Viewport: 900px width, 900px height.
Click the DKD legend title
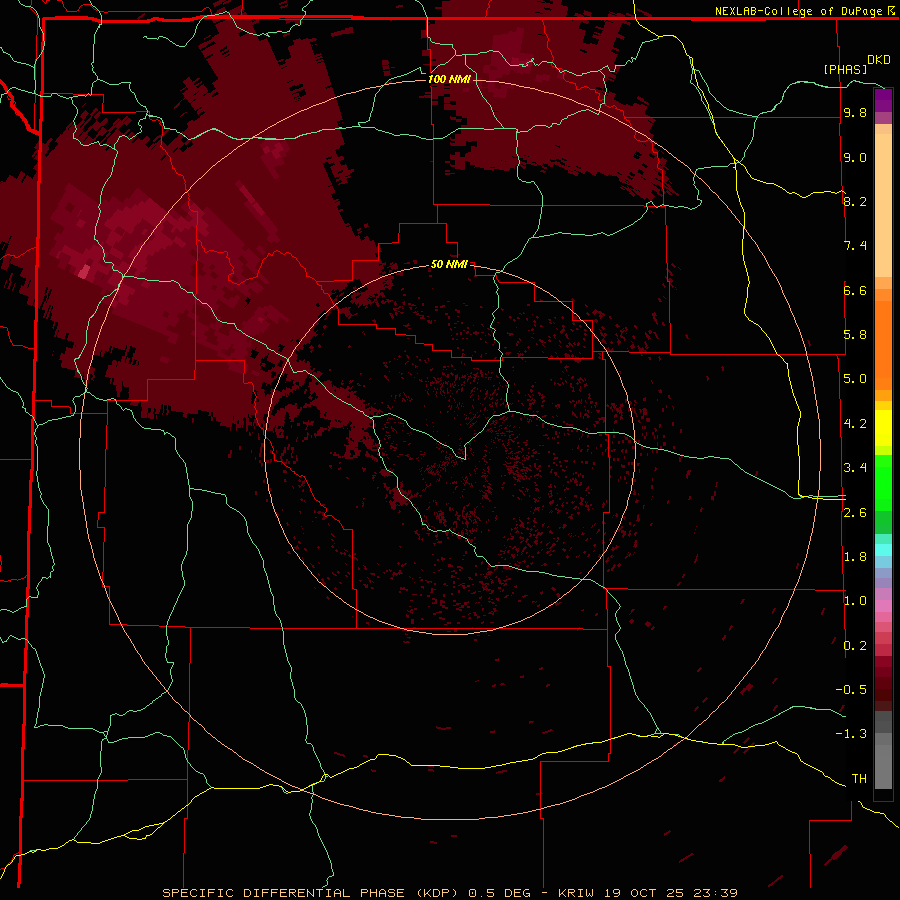[879, 60]
